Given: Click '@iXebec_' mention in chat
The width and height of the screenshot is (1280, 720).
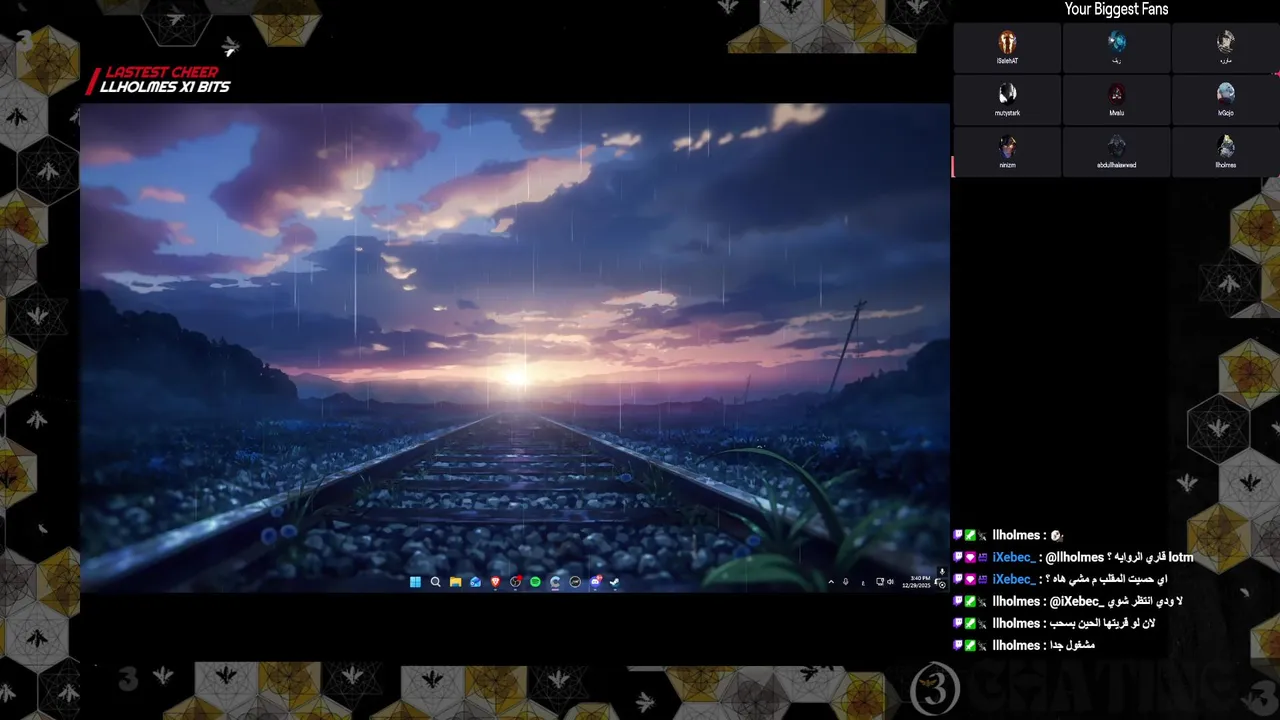Looking at the screenshot, I should [1078, 601].
